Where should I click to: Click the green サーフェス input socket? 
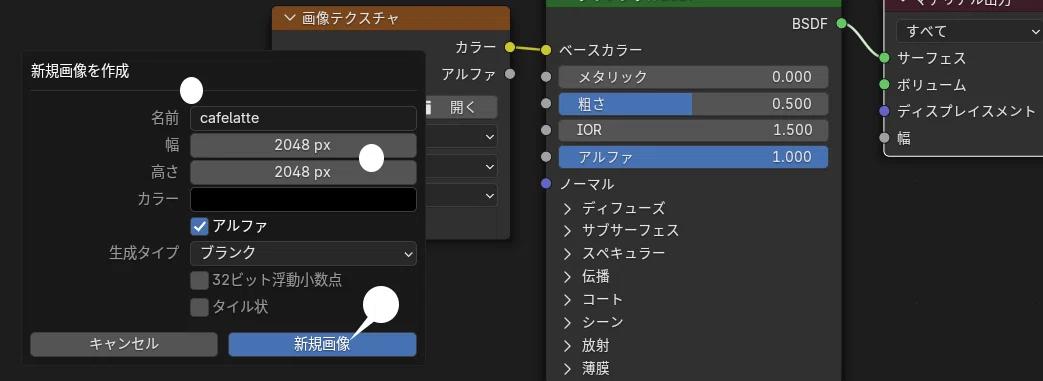[x=884, y=58]
